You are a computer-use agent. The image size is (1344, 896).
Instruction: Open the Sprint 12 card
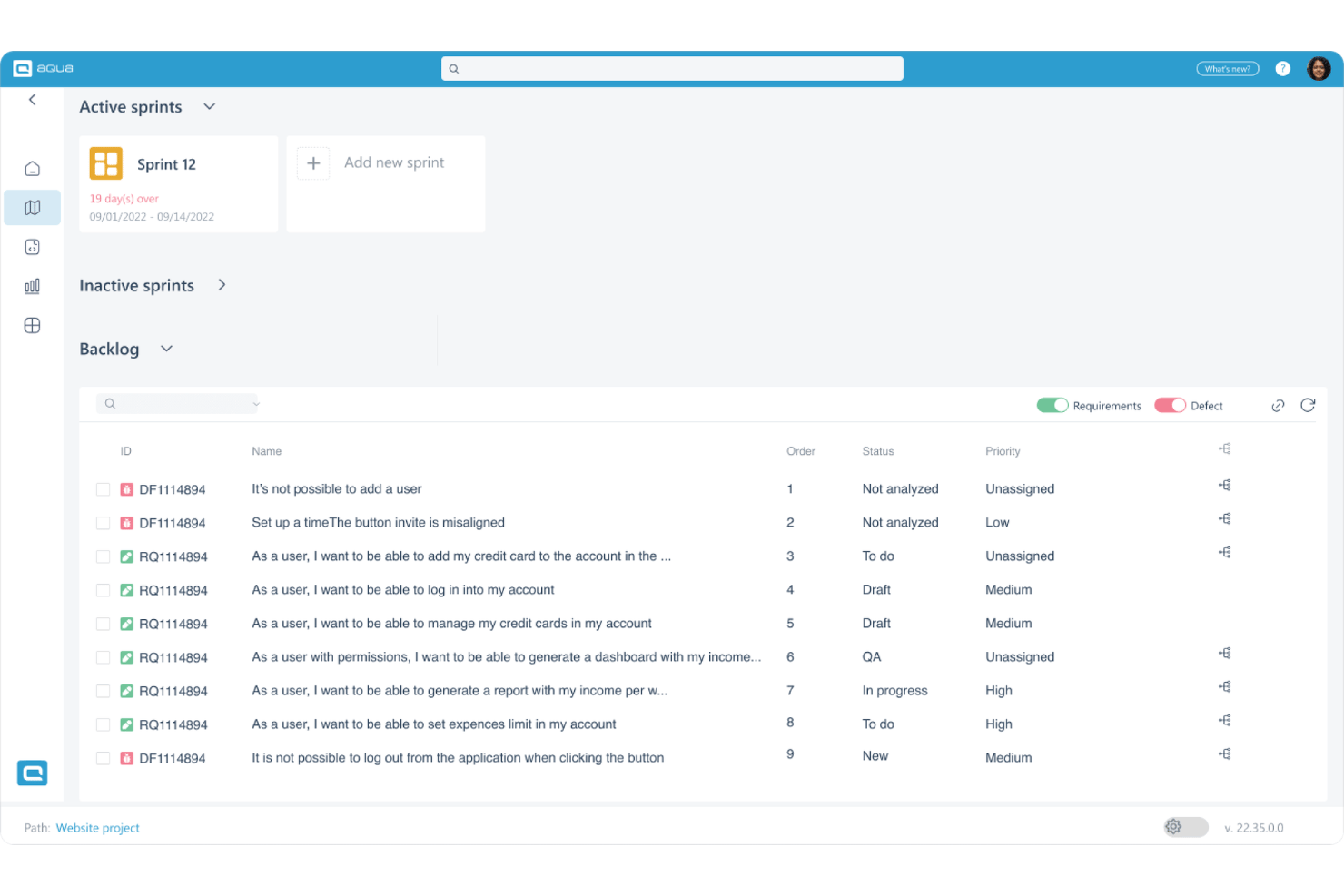click(179, 184)
